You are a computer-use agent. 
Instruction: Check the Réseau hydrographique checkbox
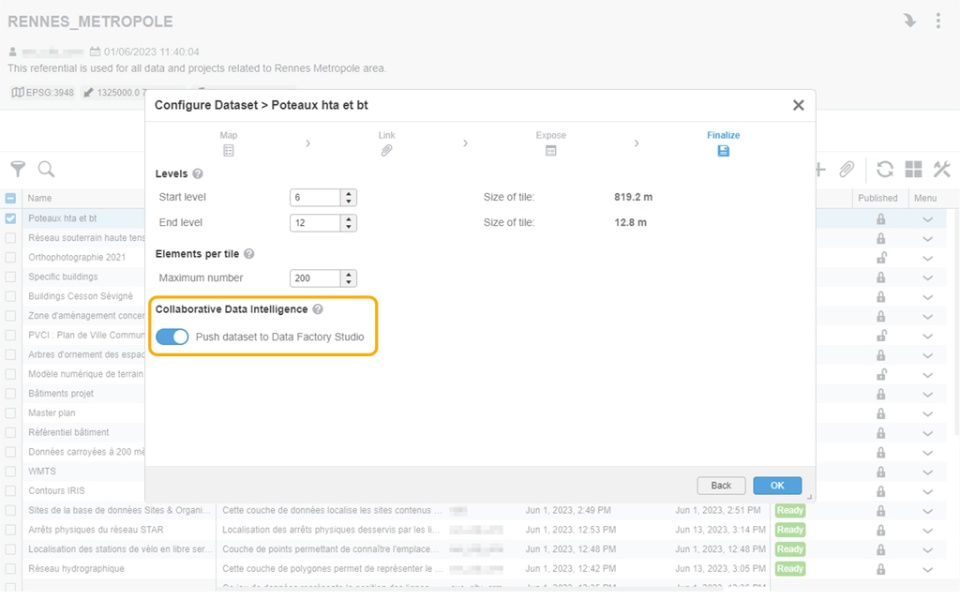tap(10, 569)
